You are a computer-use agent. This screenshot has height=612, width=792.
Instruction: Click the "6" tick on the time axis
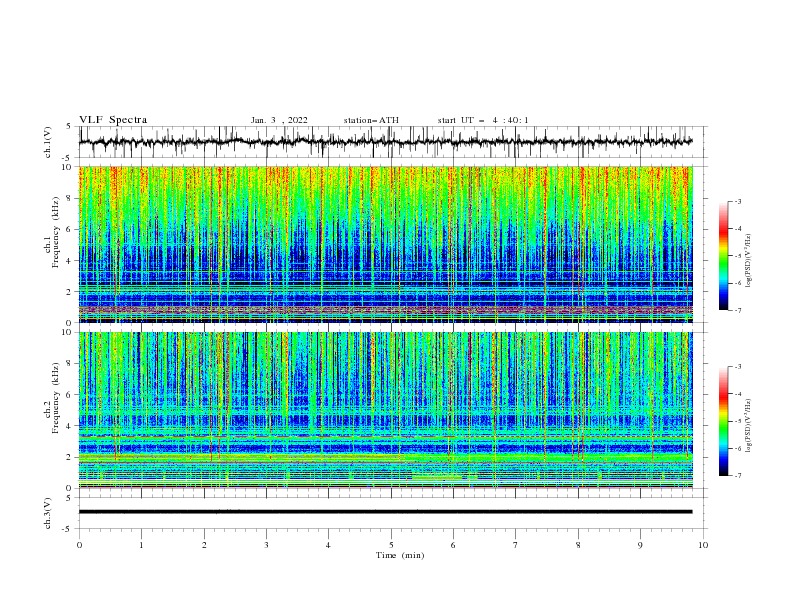453,545
